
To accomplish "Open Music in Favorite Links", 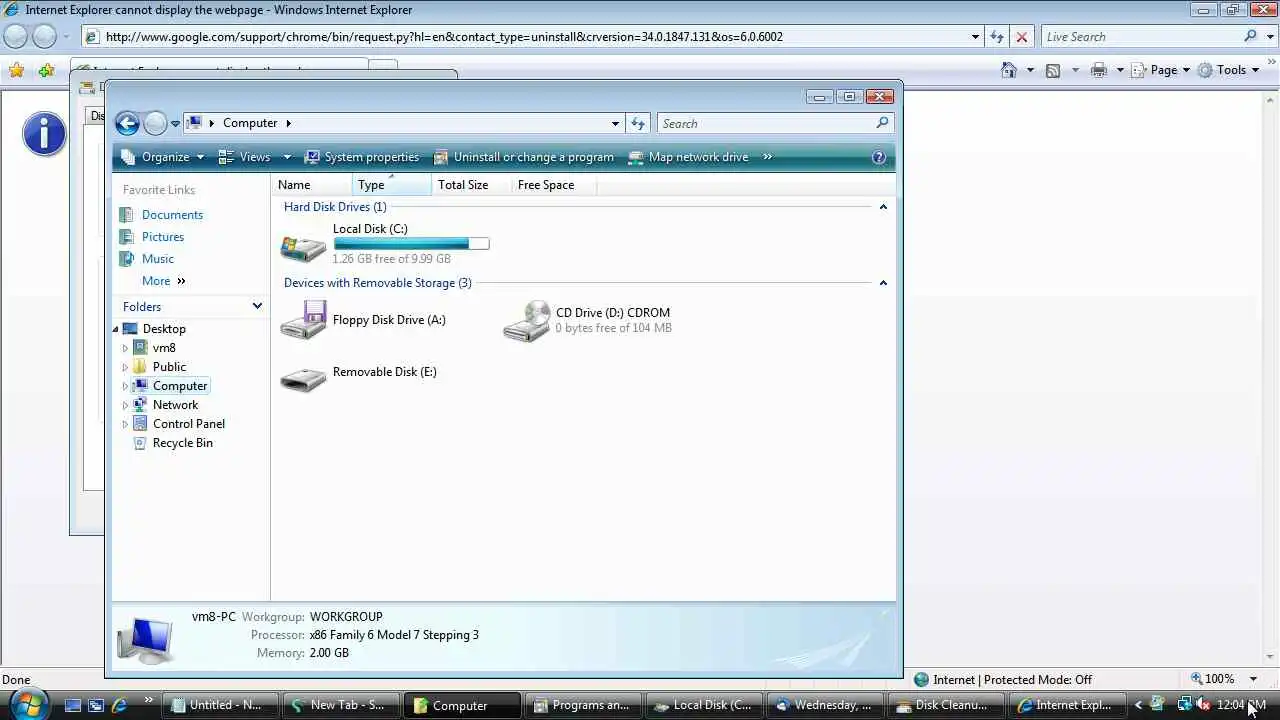I will [158, 259].
